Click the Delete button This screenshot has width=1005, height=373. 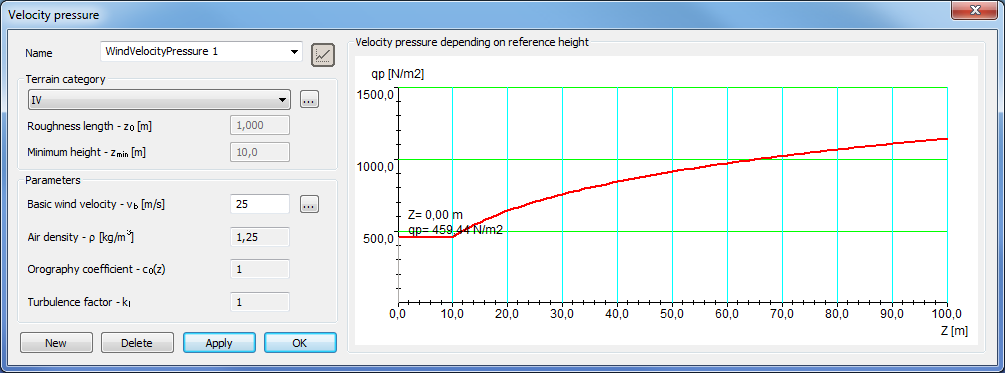[137, 343]
